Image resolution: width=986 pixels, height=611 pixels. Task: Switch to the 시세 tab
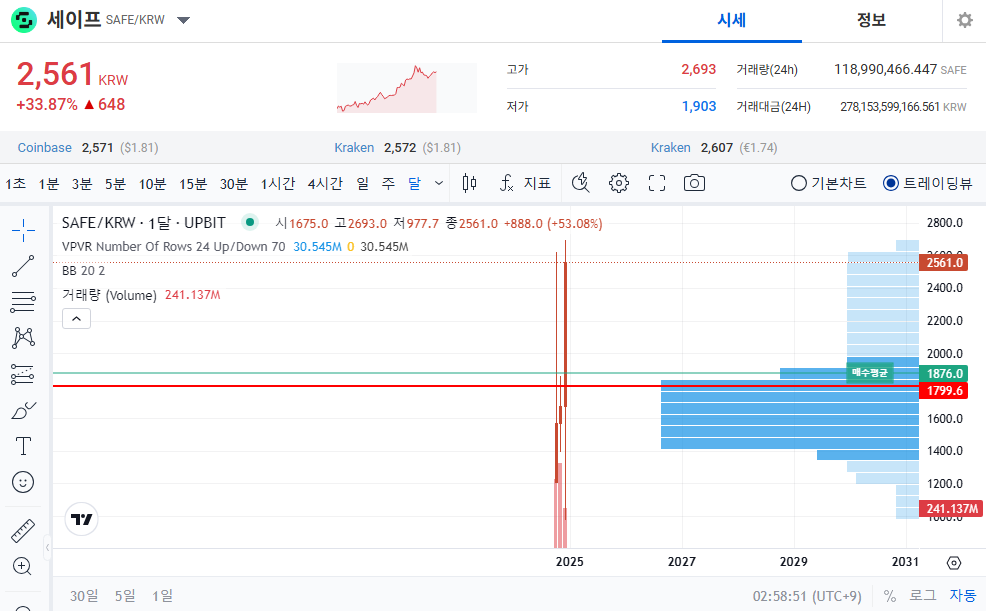(731, 20)
